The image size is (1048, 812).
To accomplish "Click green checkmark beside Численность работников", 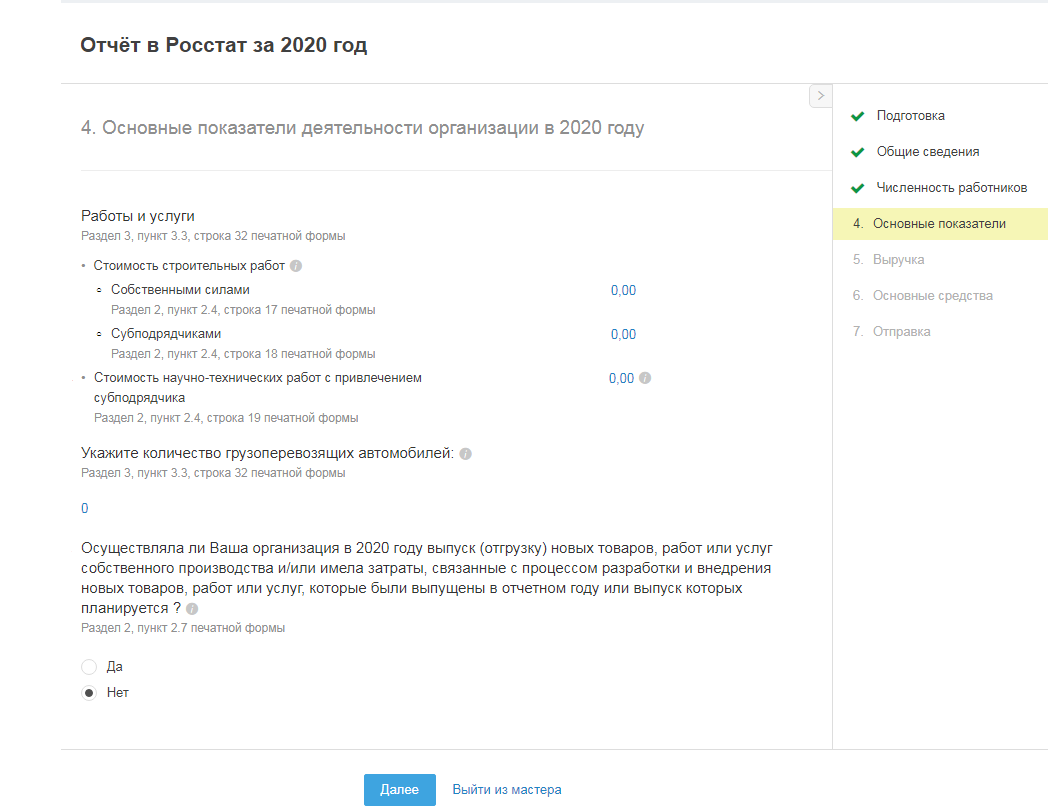I will pyautogui.click(x=857, y=188).
